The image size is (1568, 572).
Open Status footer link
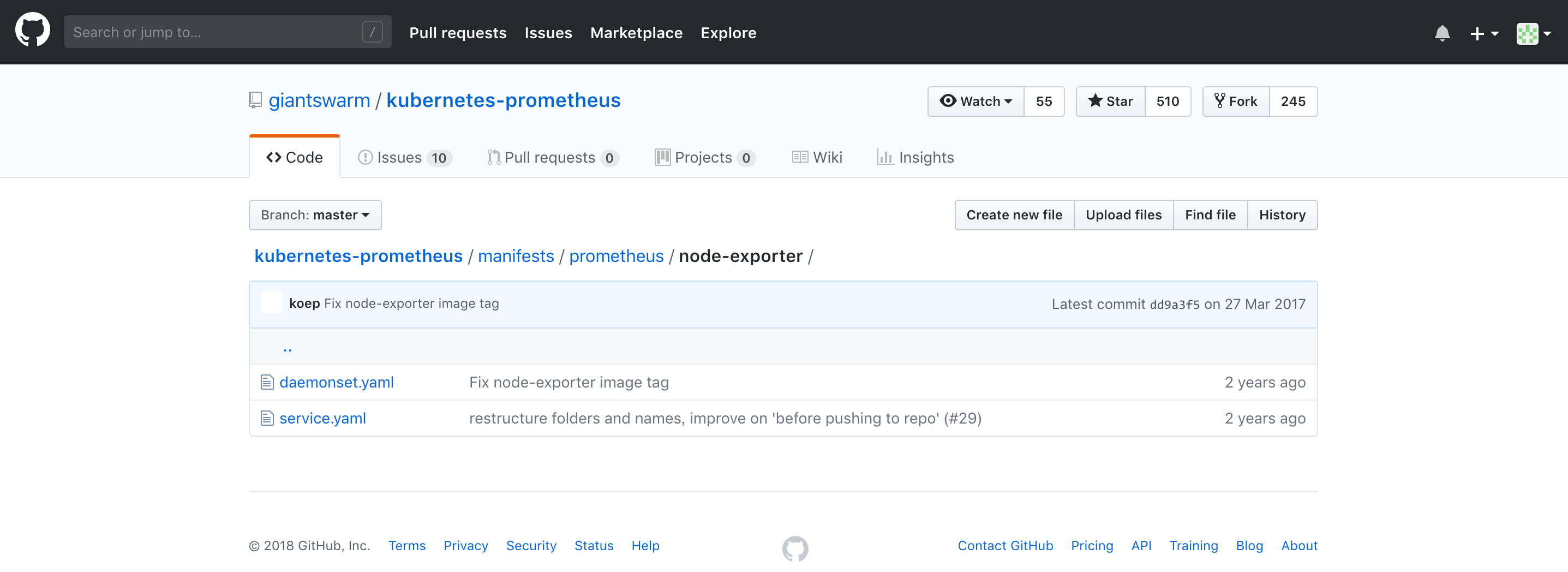(594, 545)
